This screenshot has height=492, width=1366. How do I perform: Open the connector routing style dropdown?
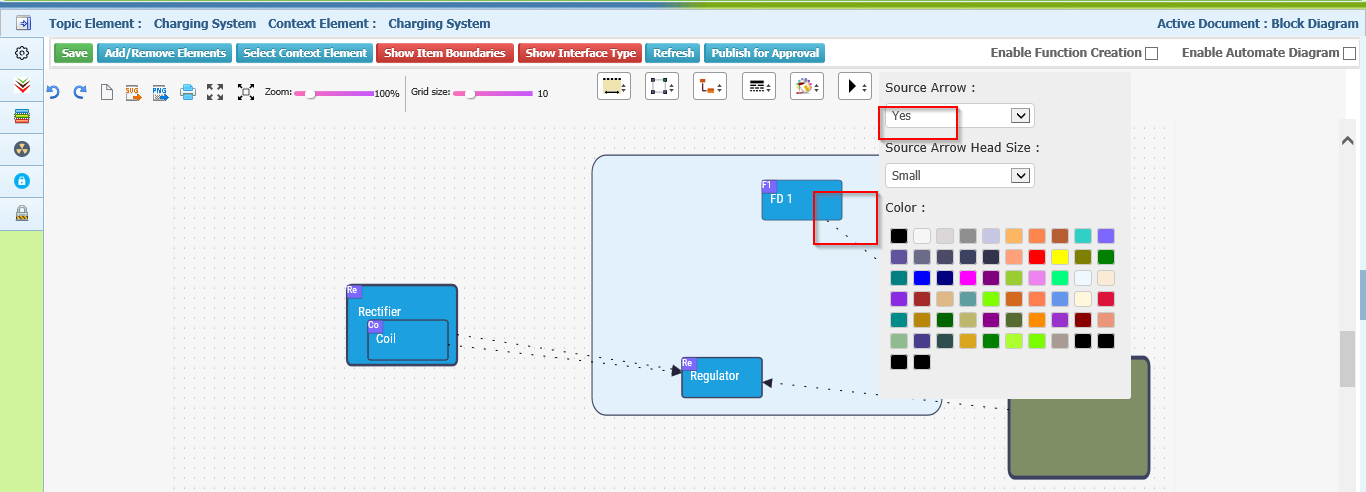coord(710,87)
